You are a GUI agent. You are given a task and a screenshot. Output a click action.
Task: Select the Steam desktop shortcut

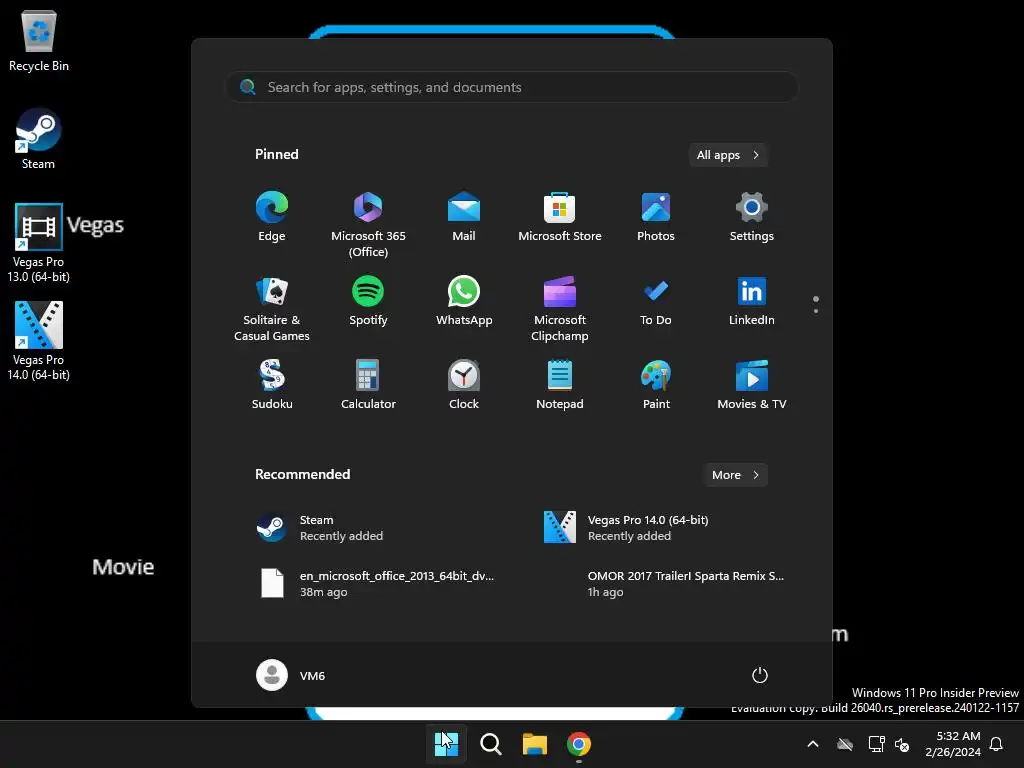[x=39, y=139]
